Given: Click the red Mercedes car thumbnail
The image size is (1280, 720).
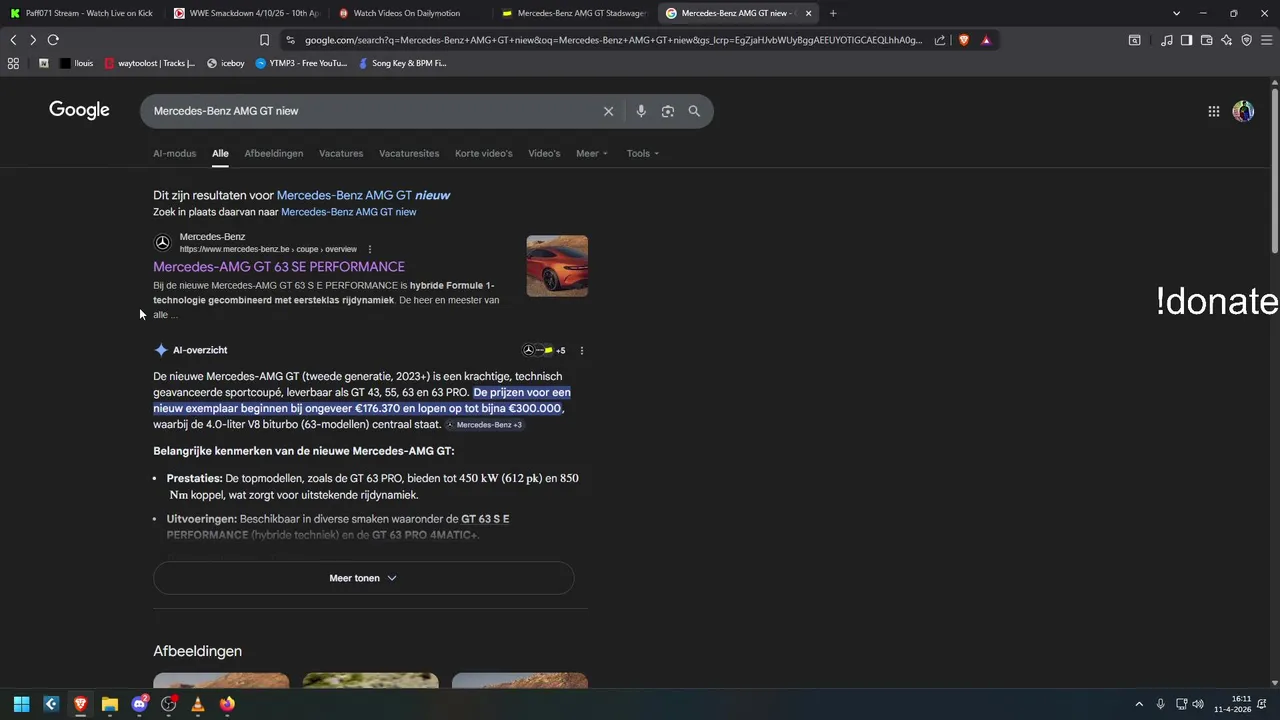Looking at the screenshot, I should 557,266.
